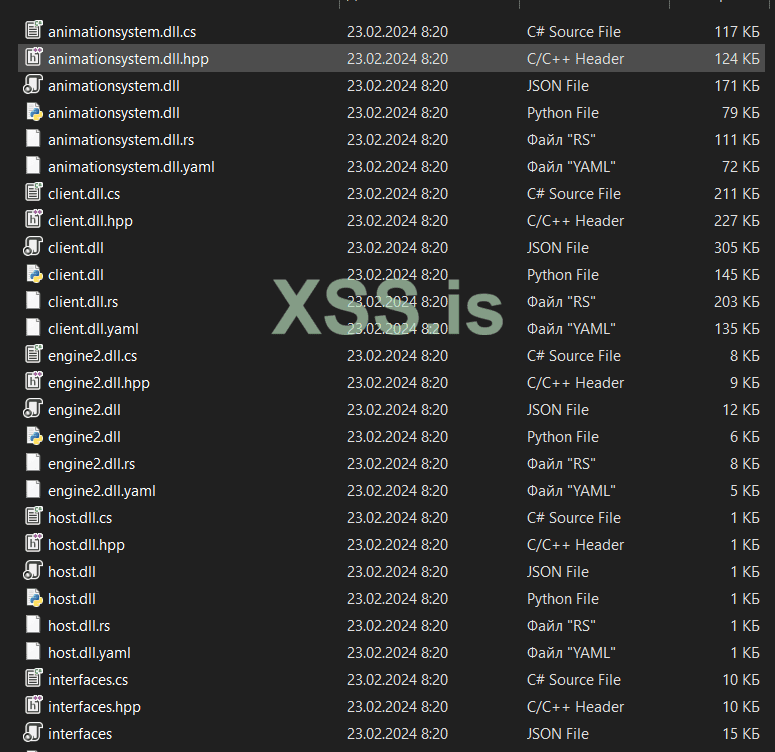Click the C# Source File type of host.dll.cs
Screen dimensions: 775x752
coord(573,518)
